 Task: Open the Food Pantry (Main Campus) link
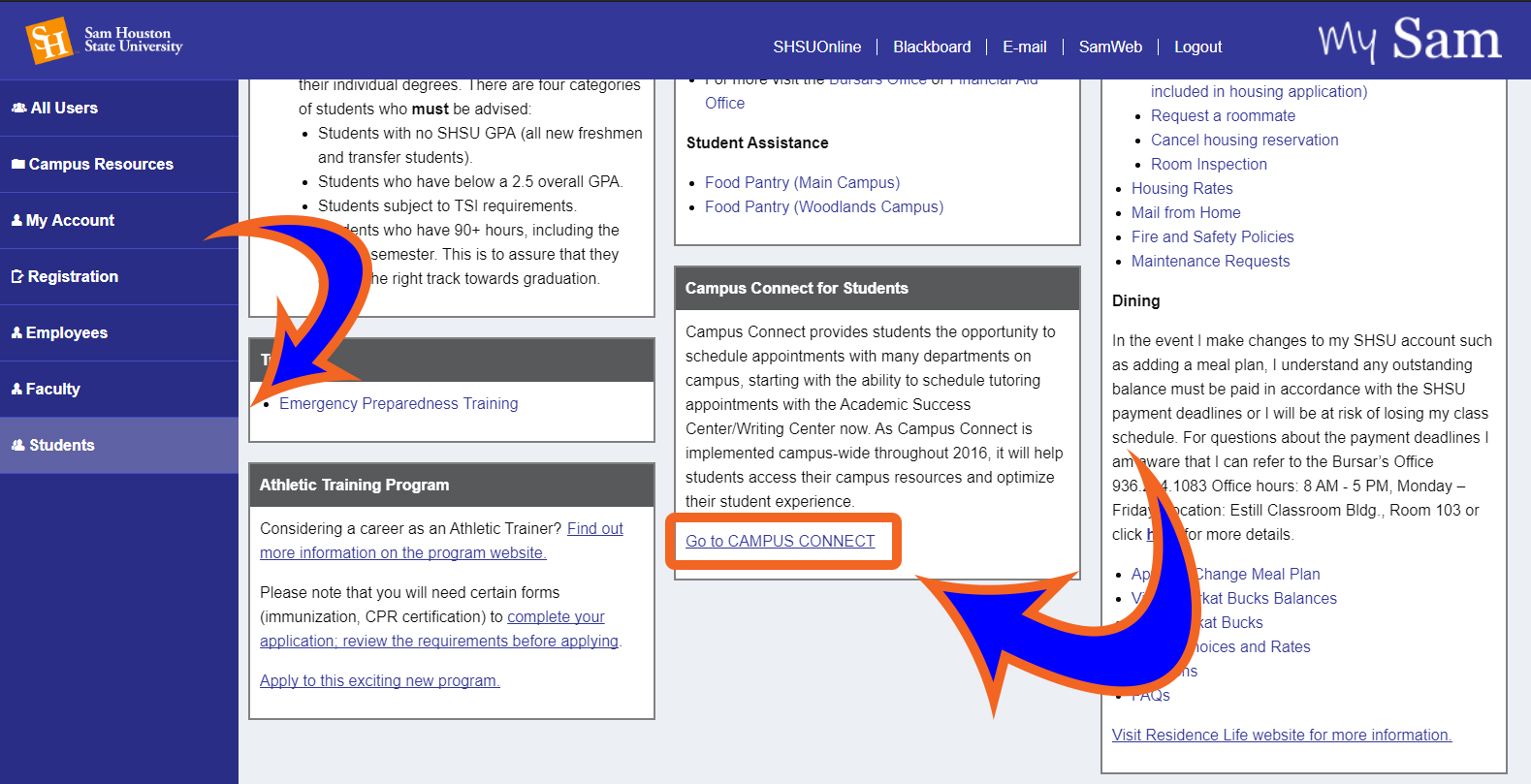click(802, 182)
